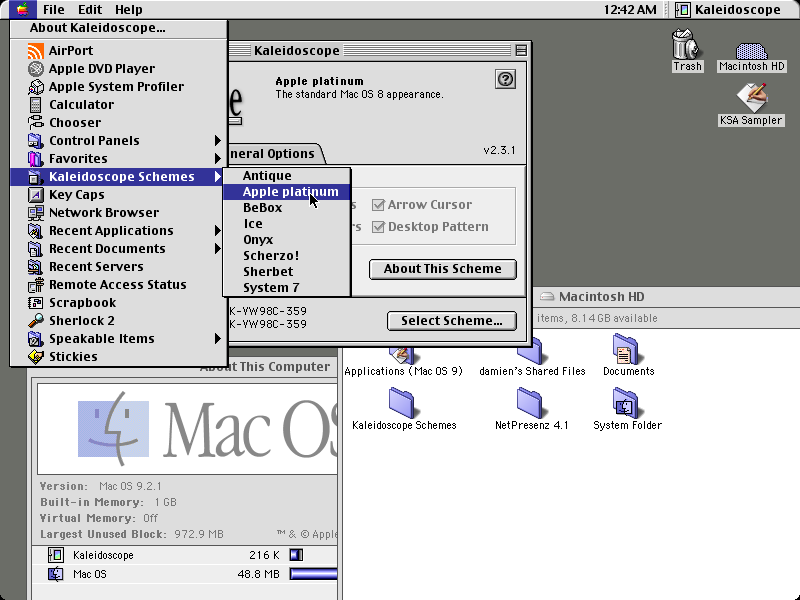The height and width of the screenshot is (600, 800).
Task: Select the Kaleidoscope Schemes folder in Macintosh HD
Action: tap(402, 403)
